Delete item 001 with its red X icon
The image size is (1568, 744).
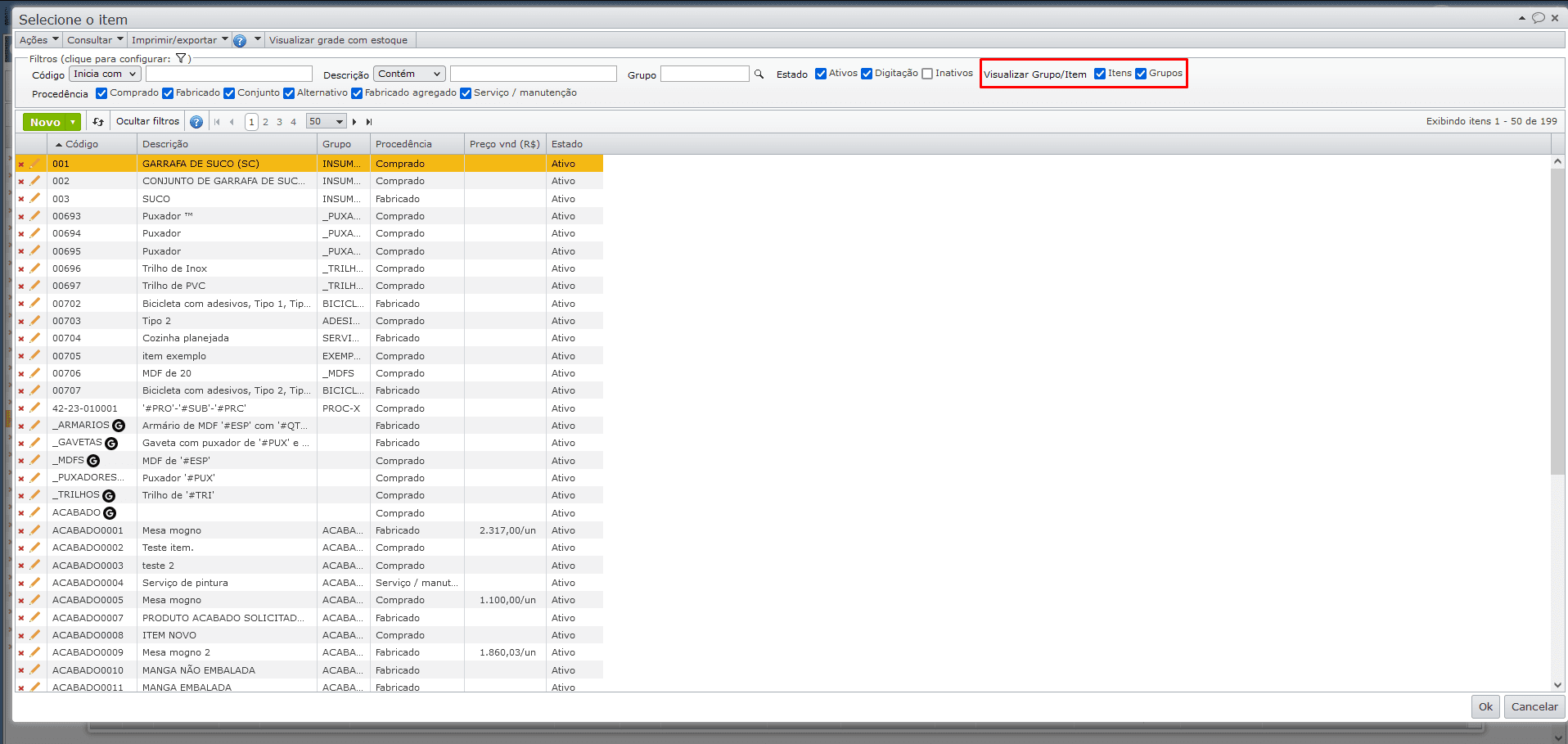point(21,165)
